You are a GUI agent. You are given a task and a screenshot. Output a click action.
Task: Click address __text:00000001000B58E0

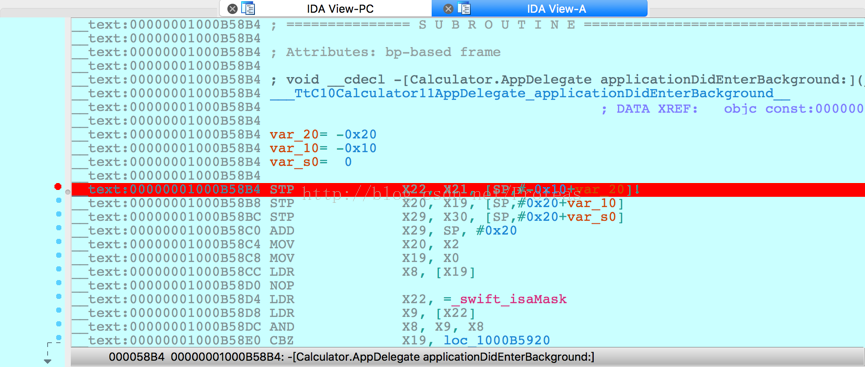pyautogui.click(x=167, y=340)
